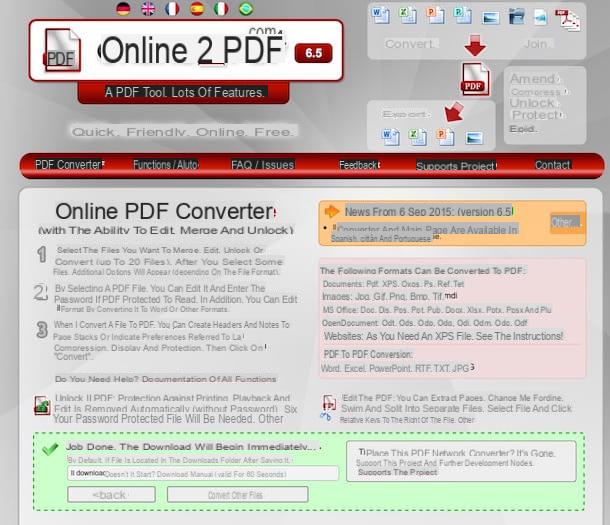Click the unlock PDF padlock icon
Image resolution: width=610 pixels, height=525 pixels.
click(x=42, y=405)
